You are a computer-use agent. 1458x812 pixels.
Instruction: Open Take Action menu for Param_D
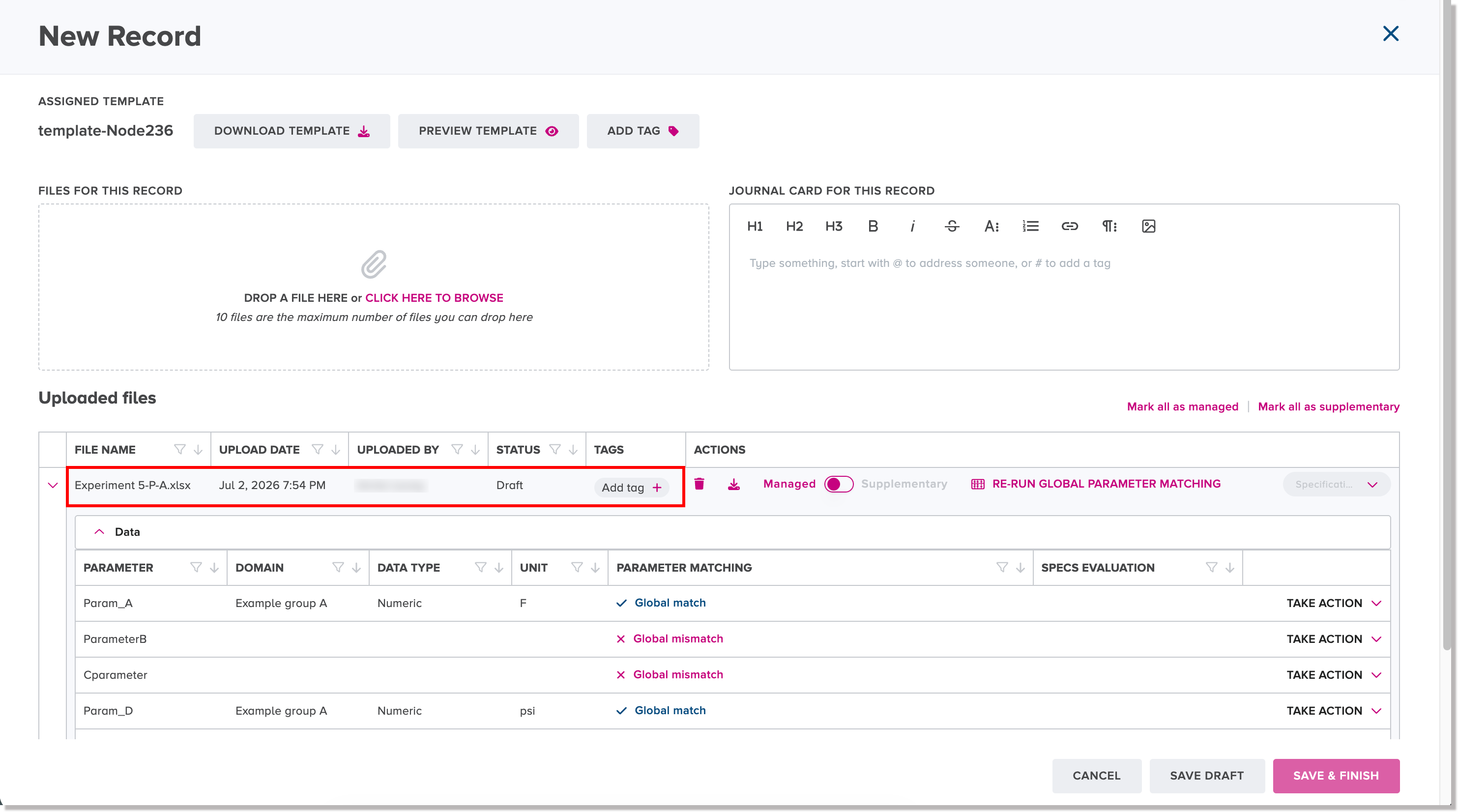1334,711
